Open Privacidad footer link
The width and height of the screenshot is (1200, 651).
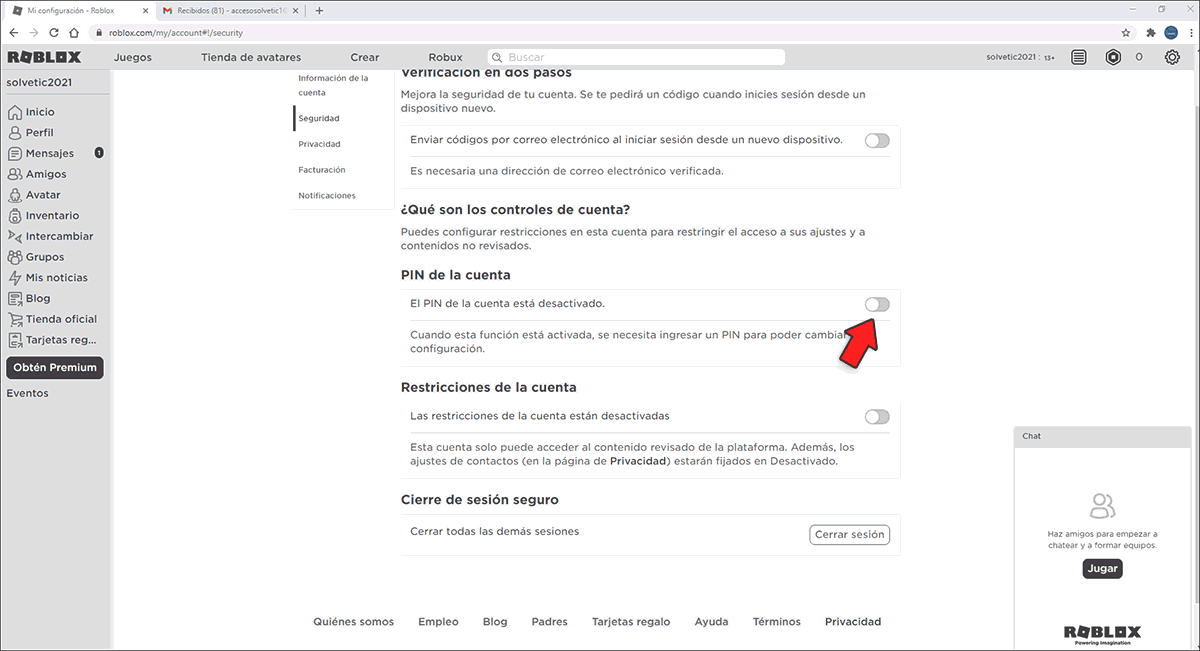tap(853, 622)
